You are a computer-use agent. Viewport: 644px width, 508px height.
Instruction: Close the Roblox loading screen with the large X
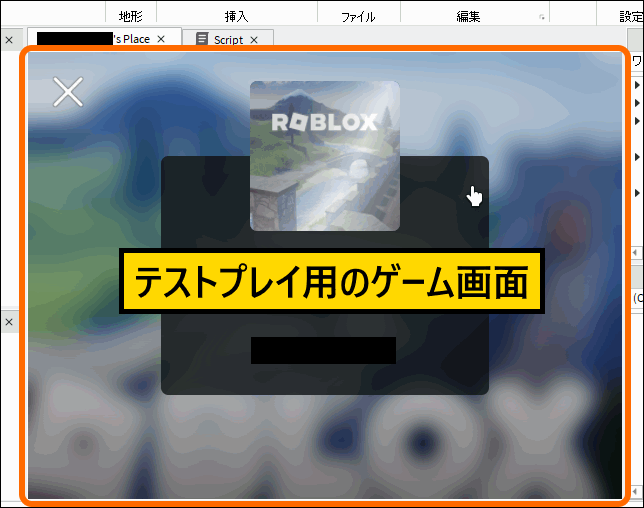68,92
